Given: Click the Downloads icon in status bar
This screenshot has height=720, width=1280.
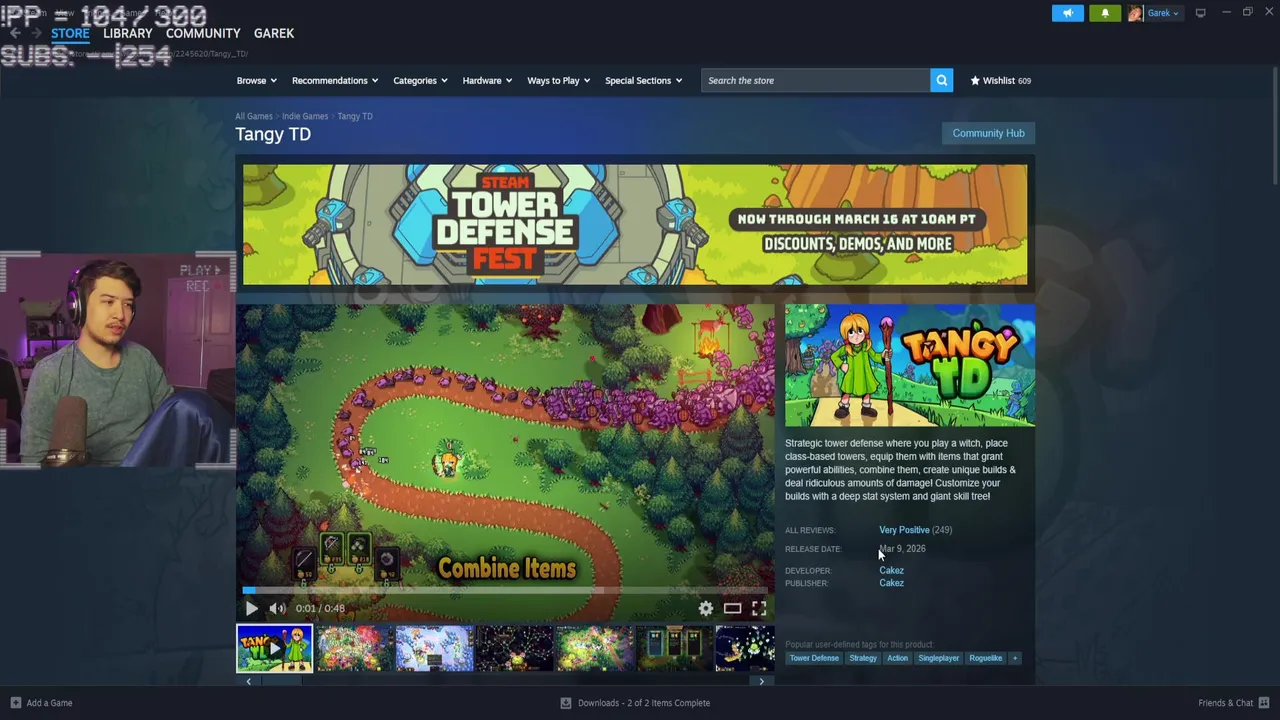Looking at the screenshot, I should pyautogui.click(x=566, y=703).
